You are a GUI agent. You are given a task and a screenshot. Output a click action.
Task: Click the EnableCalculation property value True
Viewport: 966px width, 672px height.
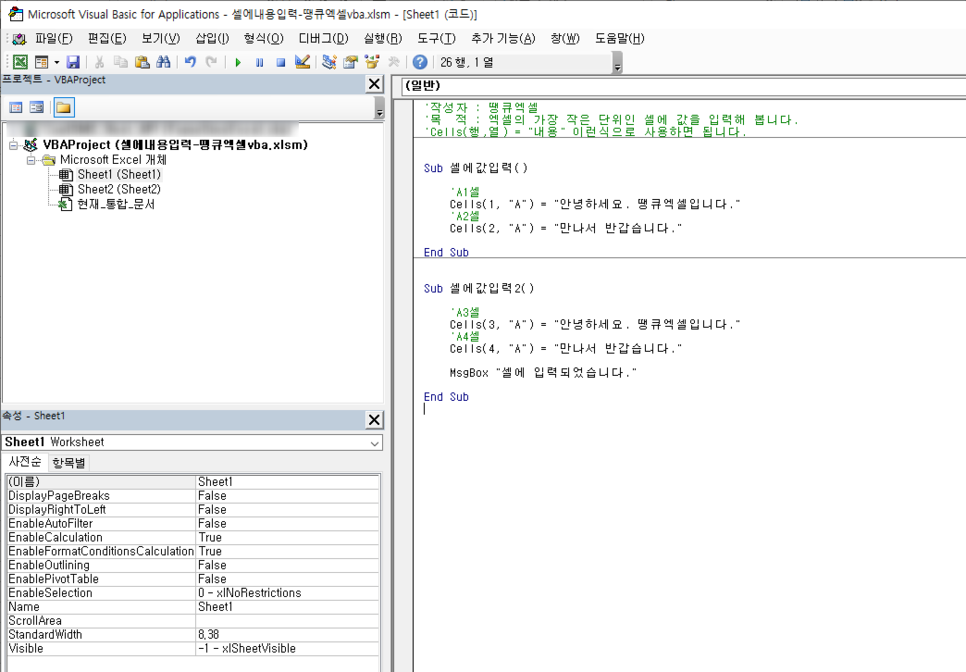pos(287,537)
